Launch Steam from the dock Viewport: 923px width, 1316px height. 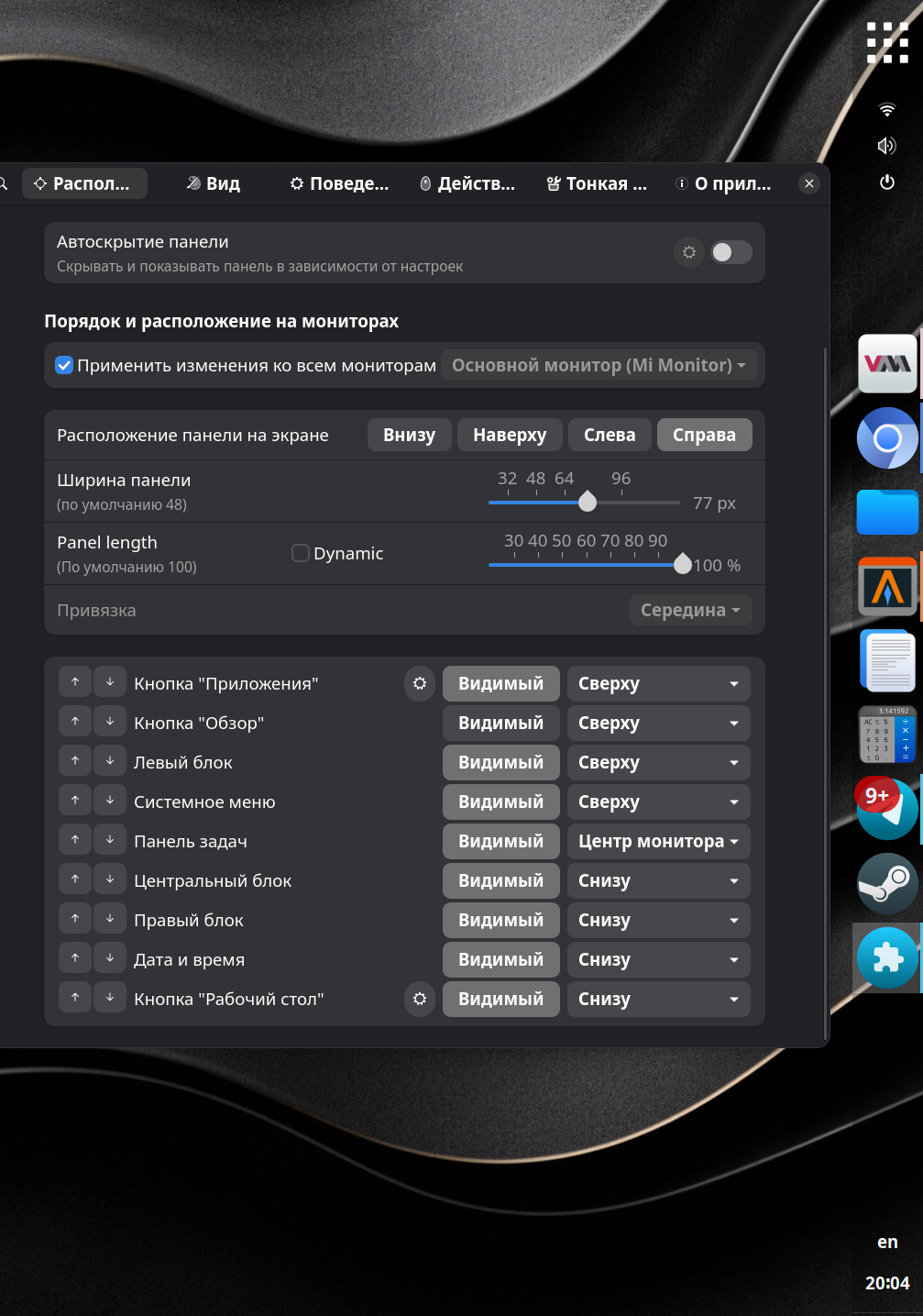887,883
